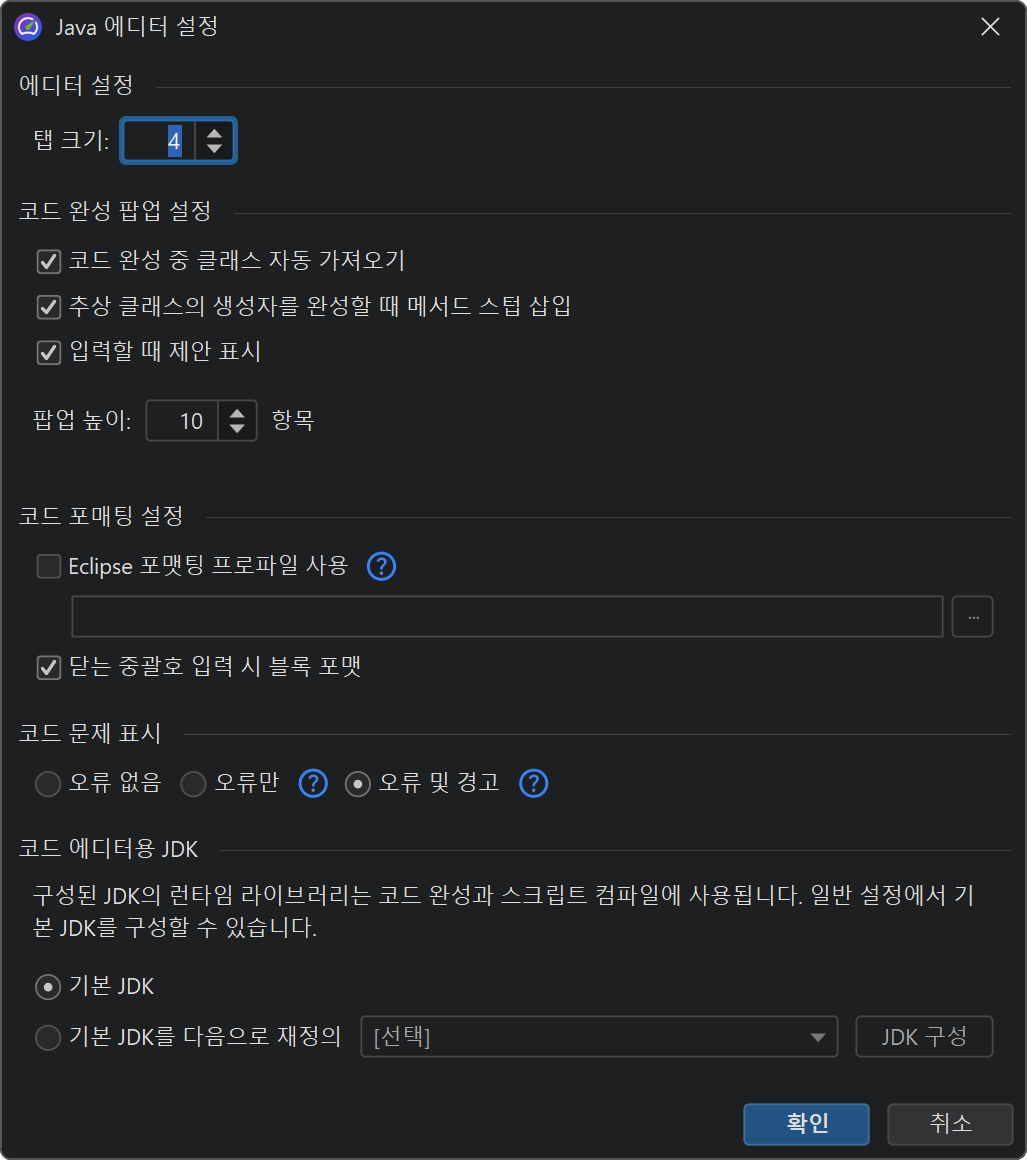
Task: Uncheck 입력할 때 제안 표시
Action: [48, 352]
